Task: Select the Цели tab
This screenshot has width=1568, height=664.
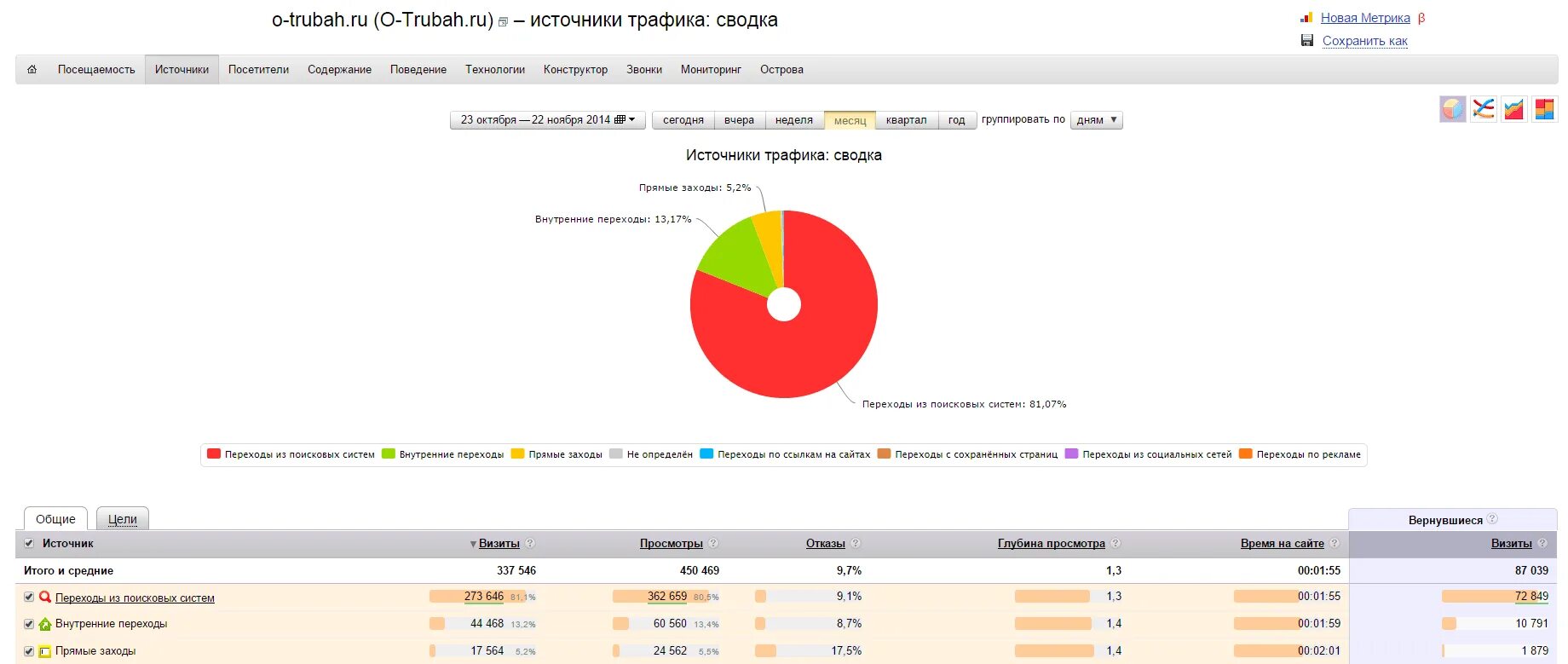Action: [x=123, y=518]
